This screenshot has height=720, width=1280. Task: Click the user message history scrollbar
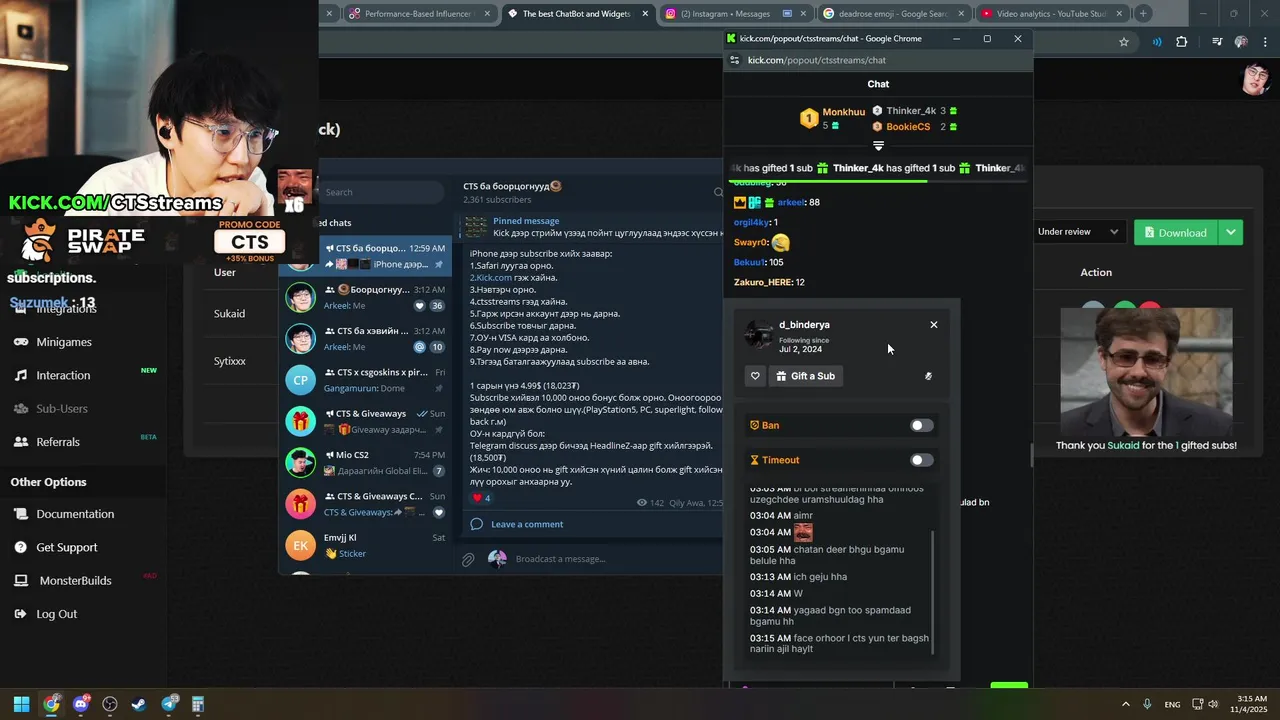point(933,592)
